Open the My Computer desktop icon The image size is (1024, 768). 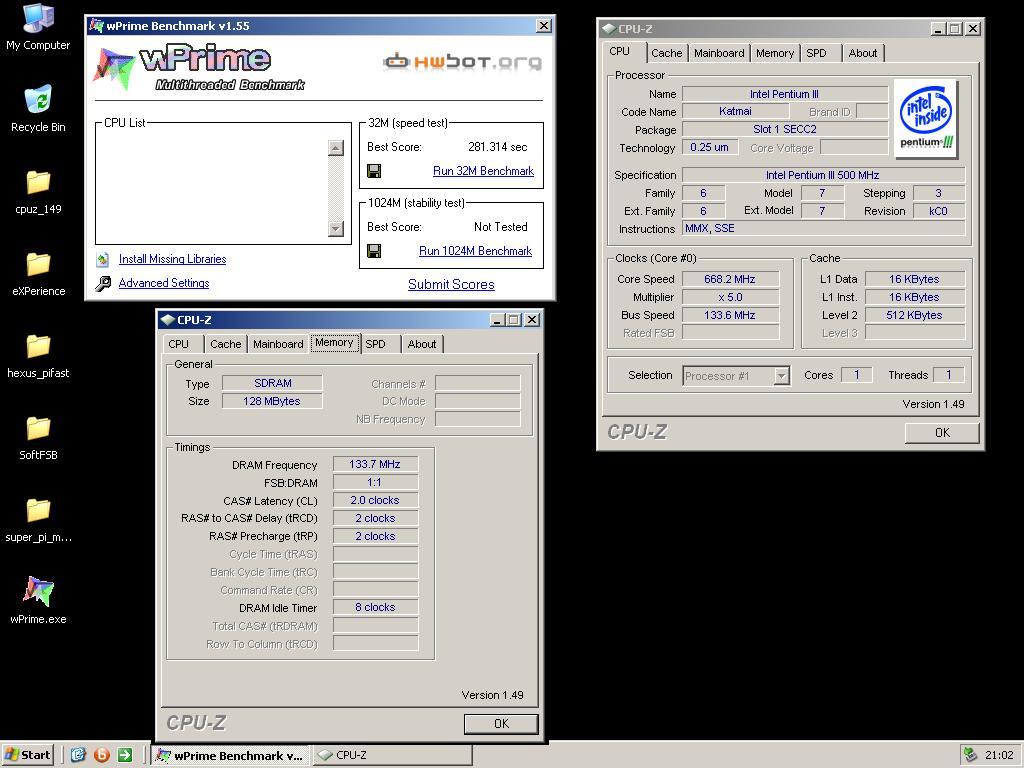point(38,18)
